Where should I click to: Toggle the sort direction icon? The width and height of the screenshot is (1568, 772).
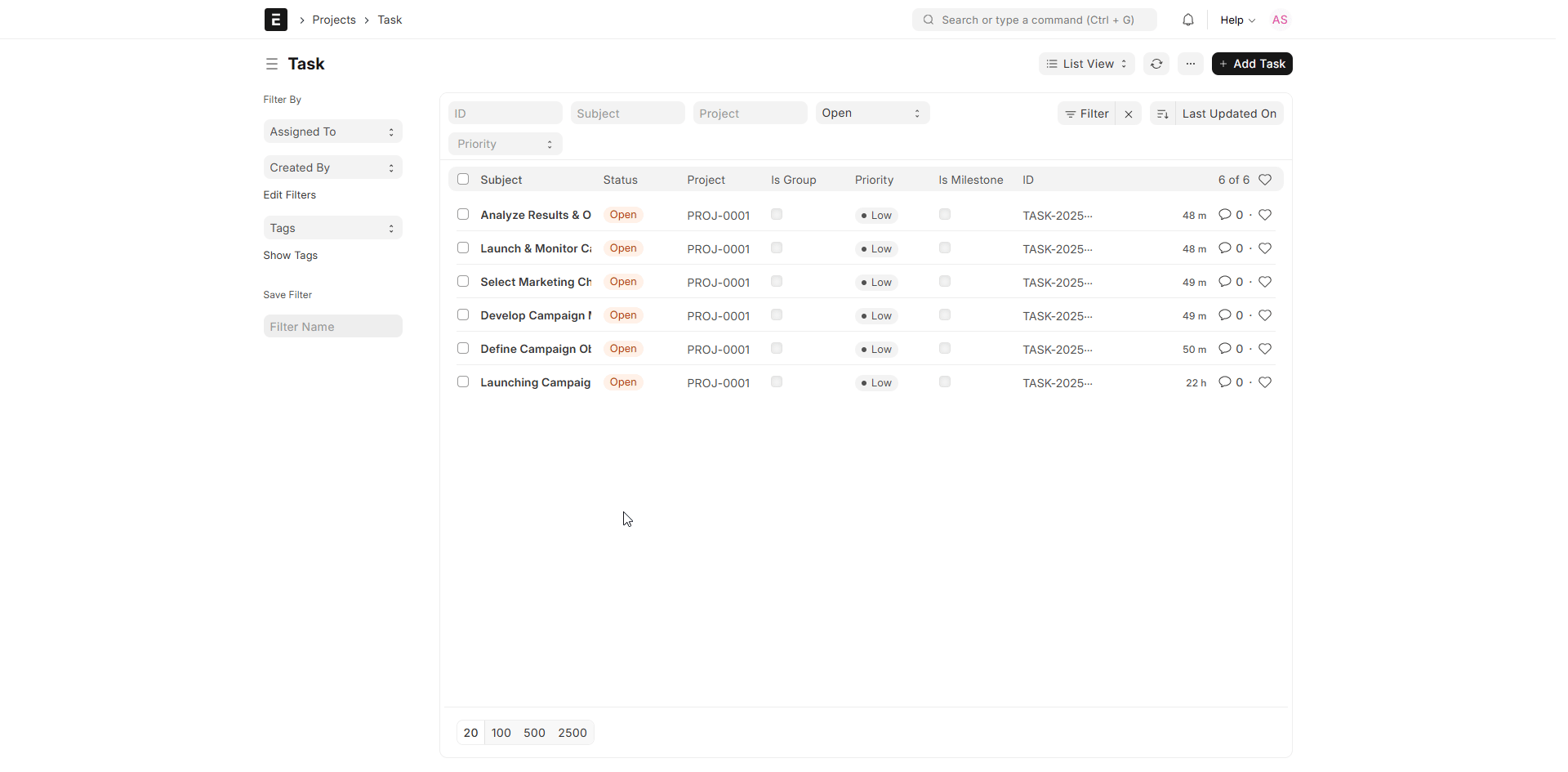tap(1162, 114)
